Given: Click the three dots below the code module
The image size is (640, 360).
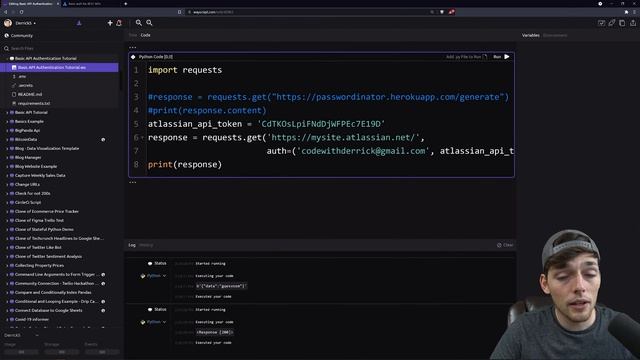Looking at the screenshot, I should click(133, 182).
